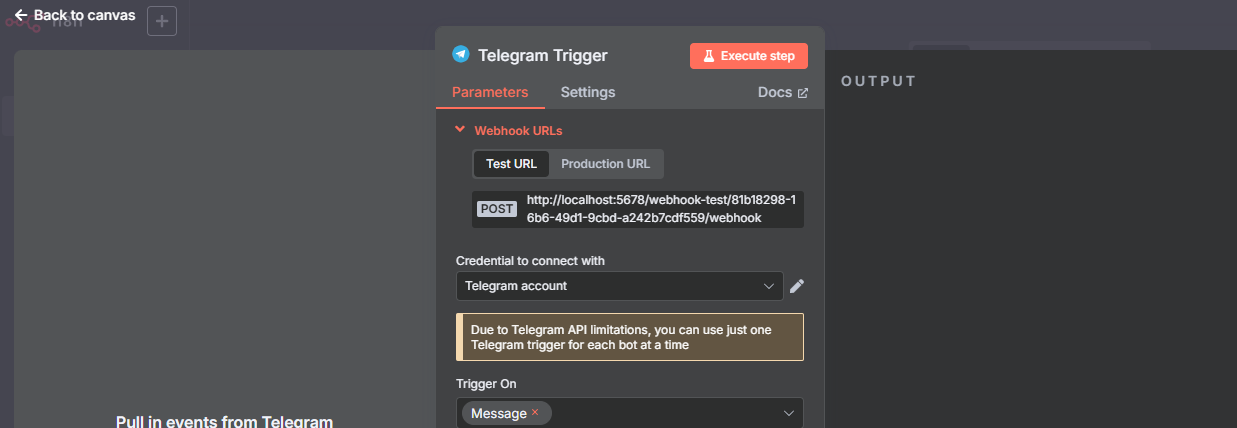Open the Telegram account credential dropdown

620,286
